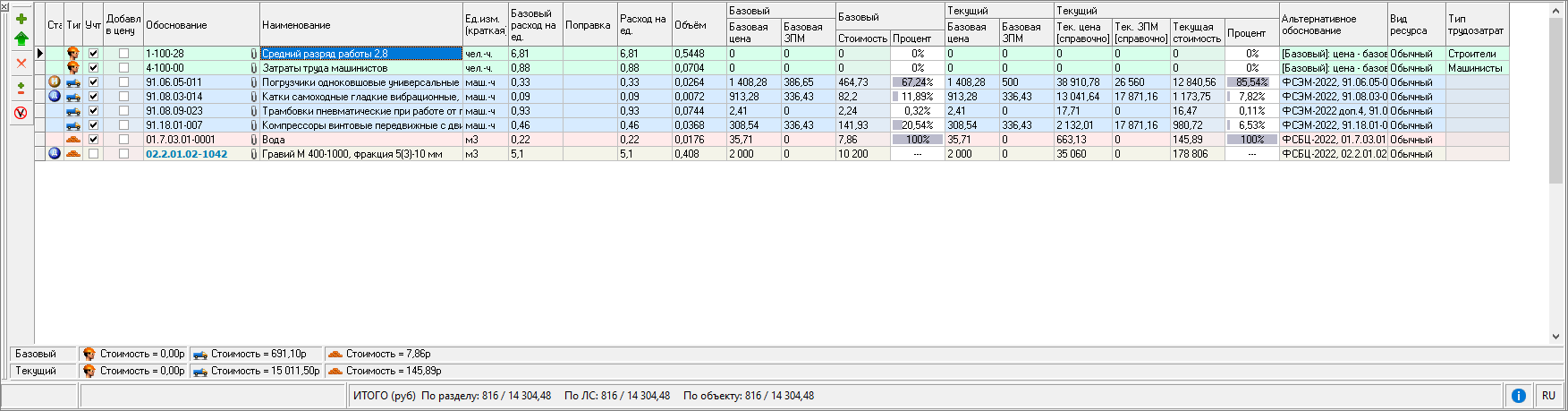Uncheck the Учт checkbox for row 1-100-28
This screenshot has width=1568, height=411.
93,54
